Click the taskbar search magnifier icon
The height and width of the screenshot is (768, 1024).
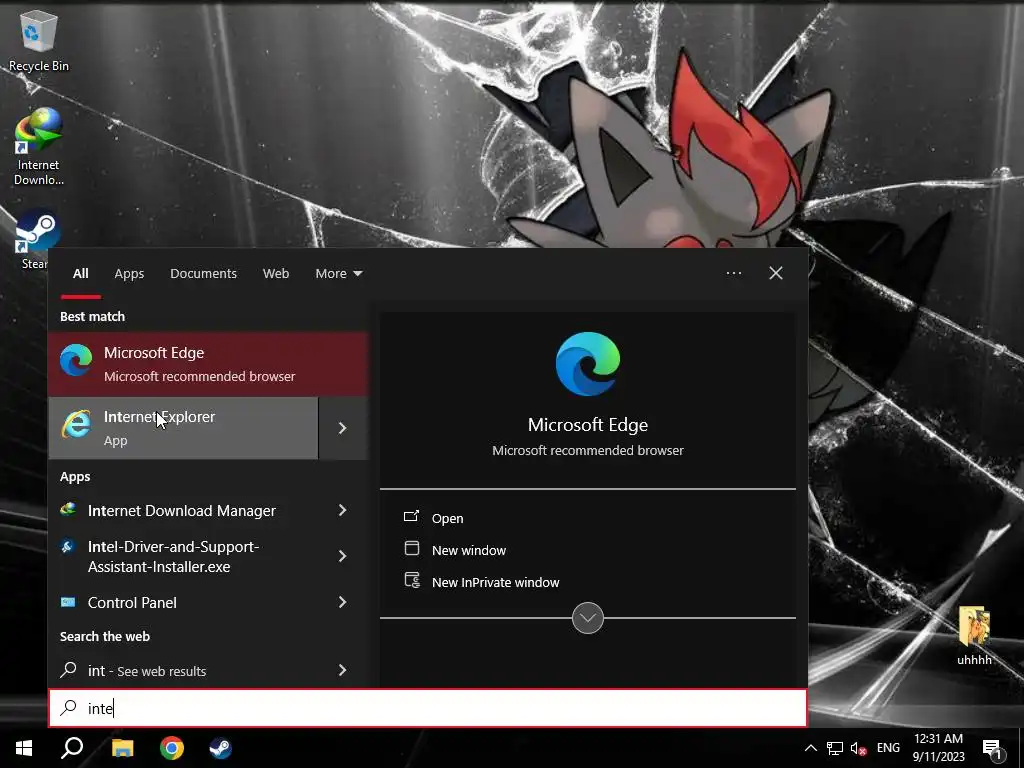(x=72, y=748)
